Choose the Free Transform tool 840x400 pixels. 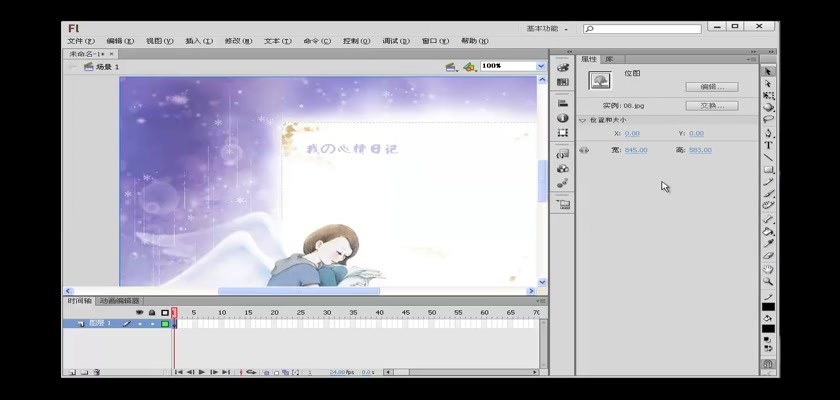point(768,95)
